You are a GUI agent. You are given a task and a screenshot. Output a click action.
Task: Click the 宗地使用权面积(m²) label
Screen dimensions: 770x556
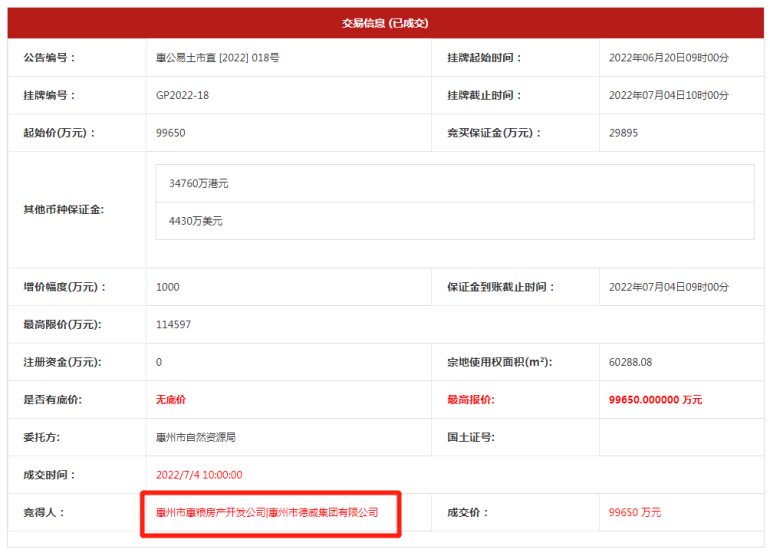500,362
